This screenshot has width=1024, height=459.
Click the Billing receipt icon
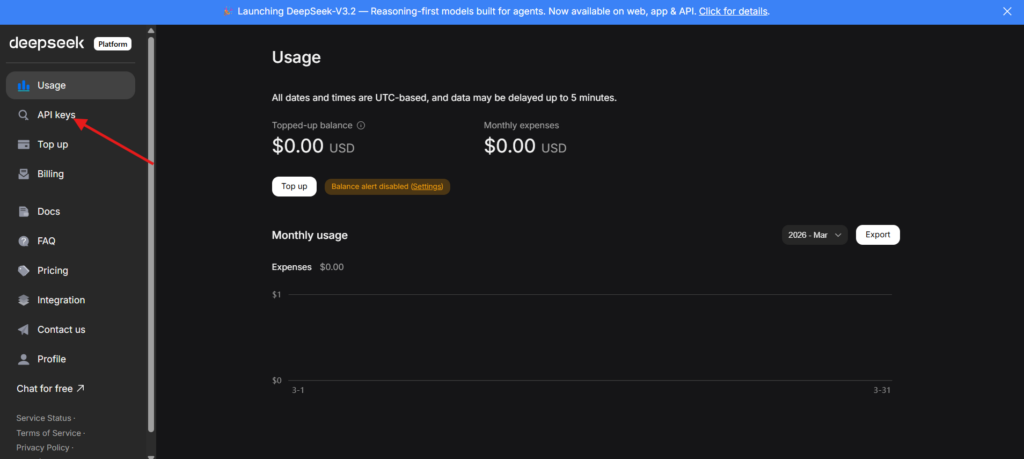[23, 174]
